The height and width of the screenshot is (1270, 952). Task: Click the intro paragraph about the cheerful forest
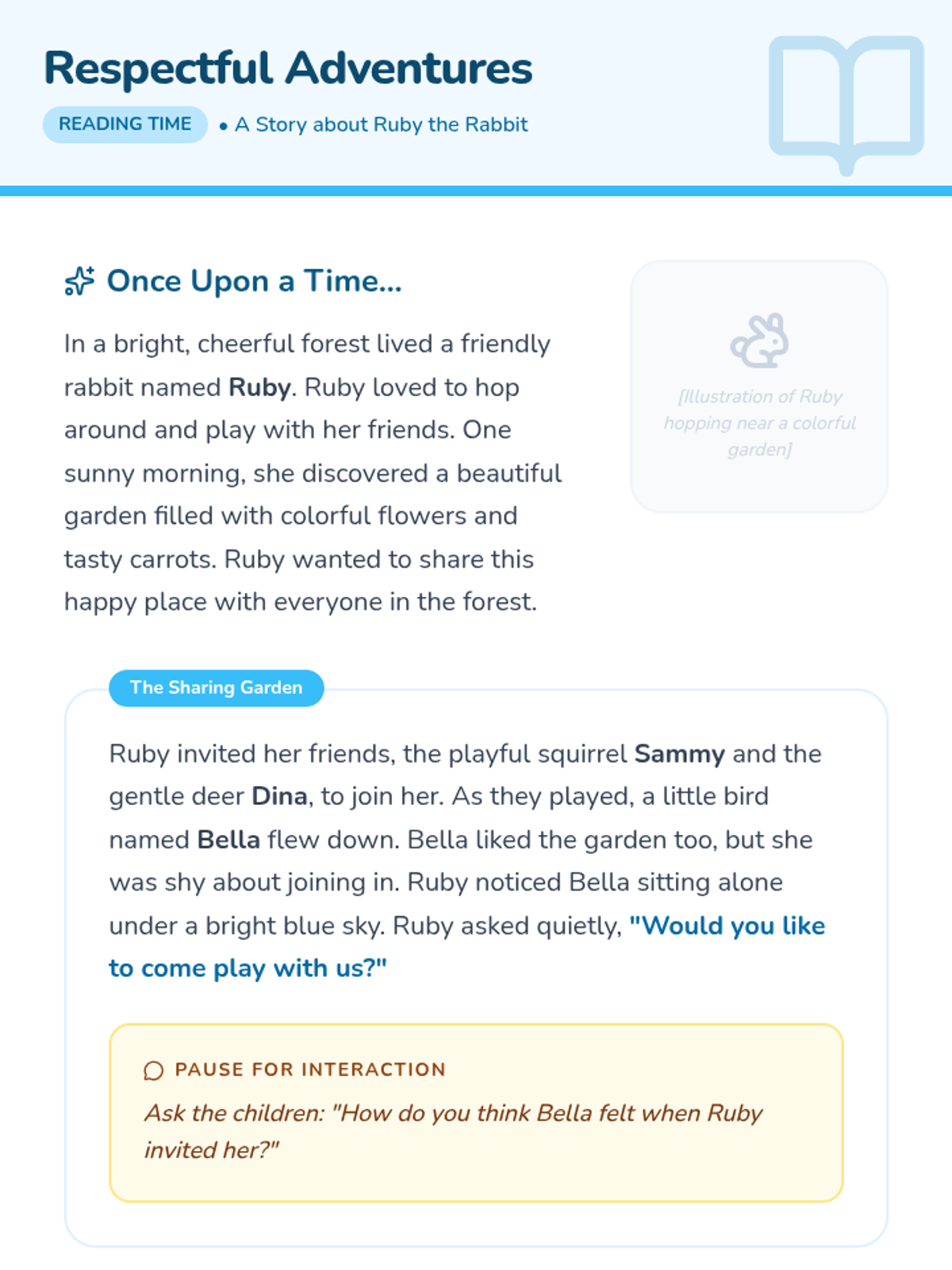coord(313,473)
